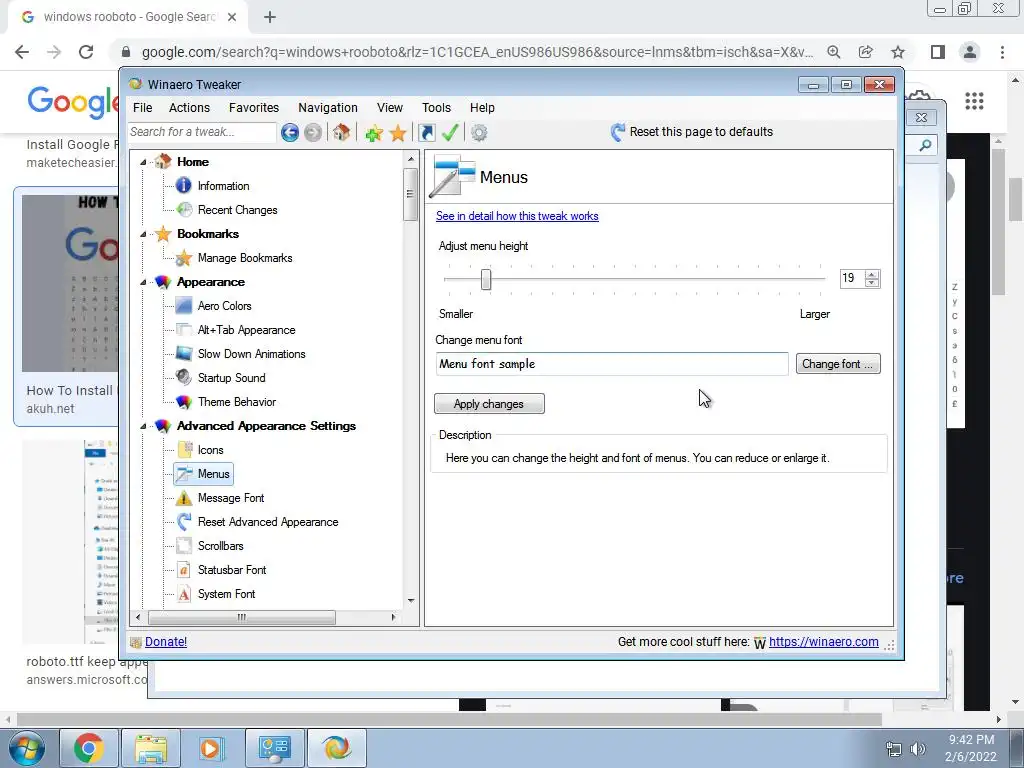
Task: Decrease menu height with spinner down arrow
Action: tap(872, 283)
